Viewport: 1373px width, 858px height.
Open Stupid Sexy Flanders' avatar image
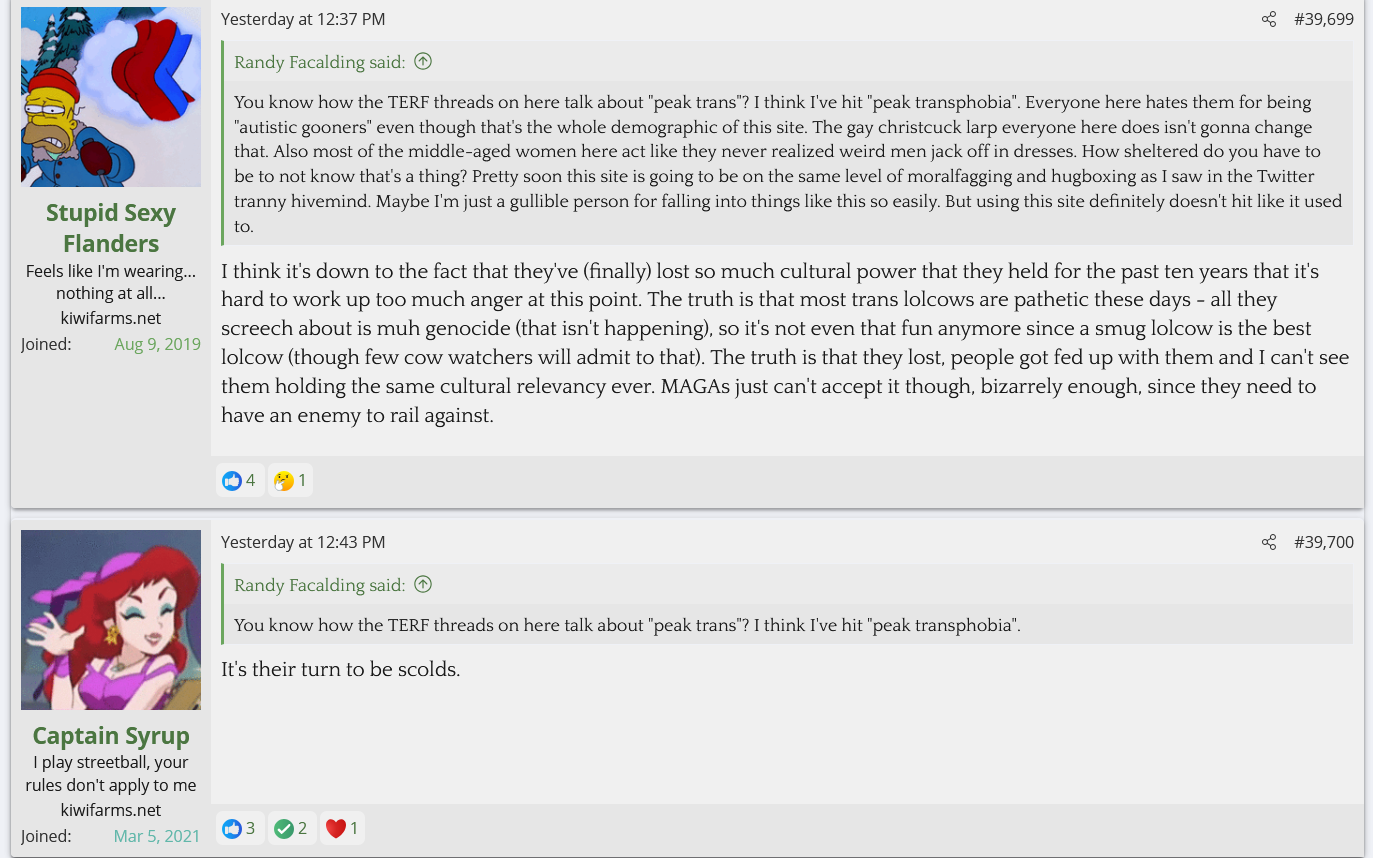point(111,97)
